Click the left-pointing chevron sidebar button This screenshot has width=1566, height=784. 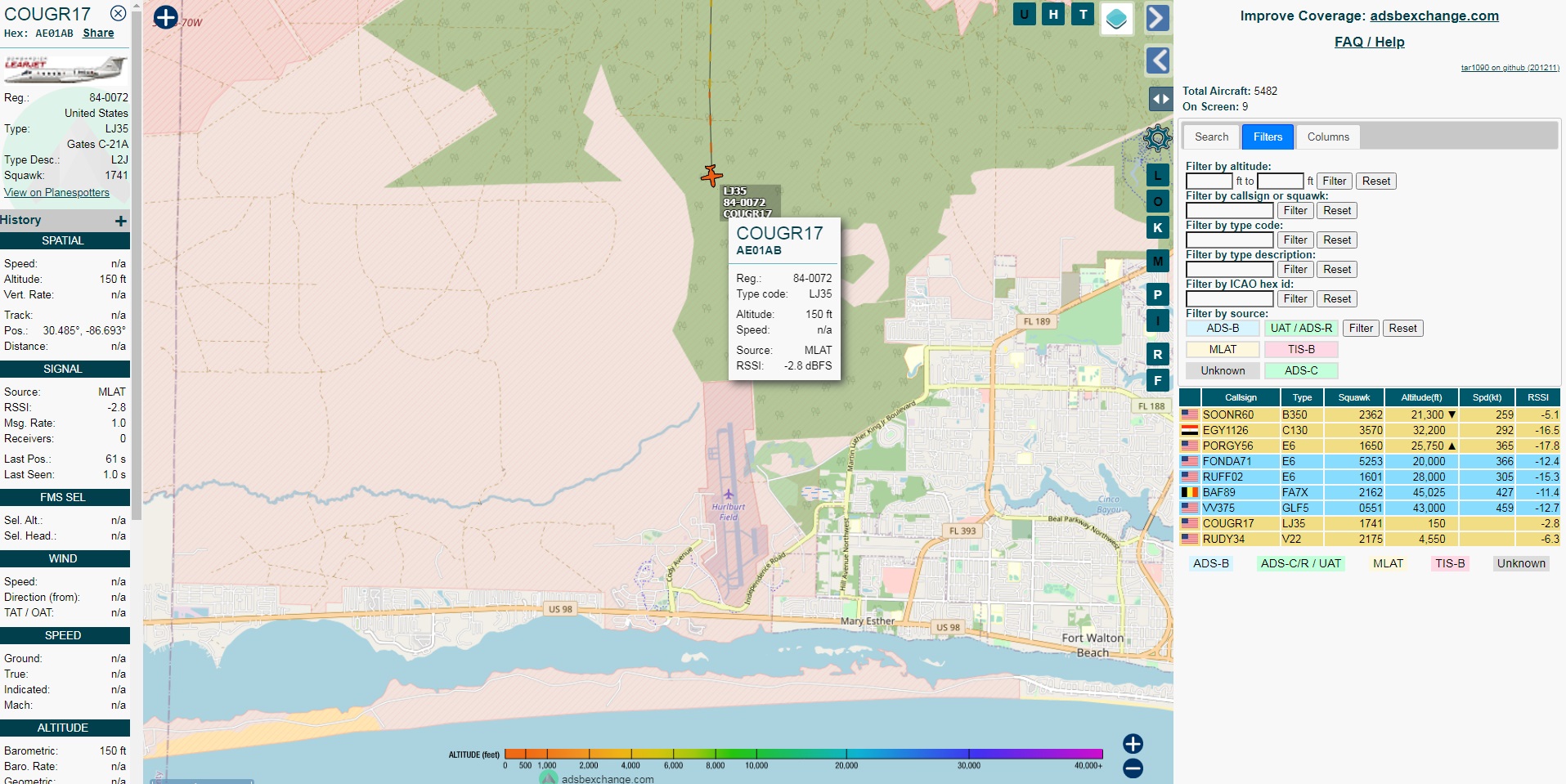(x=1157, y=60)
